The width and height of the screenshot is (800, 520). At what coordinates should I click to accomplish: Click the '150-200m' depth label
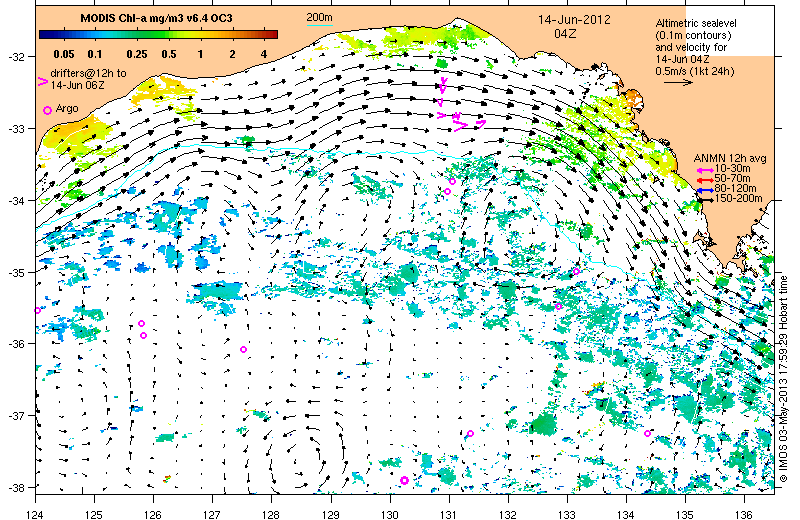(738, 199)
